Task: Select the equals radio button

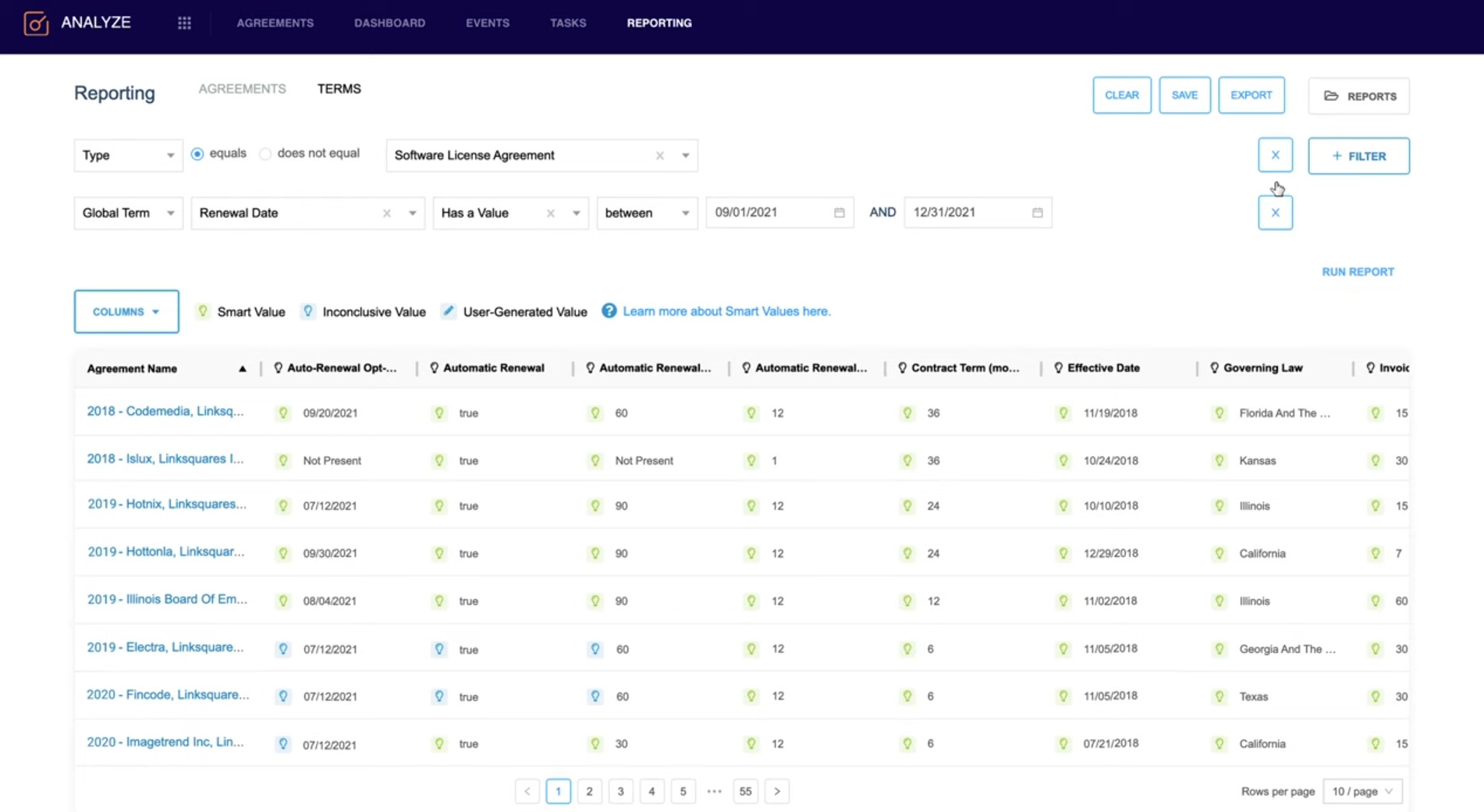Action: pyautogui.click(x=197, y=154)
